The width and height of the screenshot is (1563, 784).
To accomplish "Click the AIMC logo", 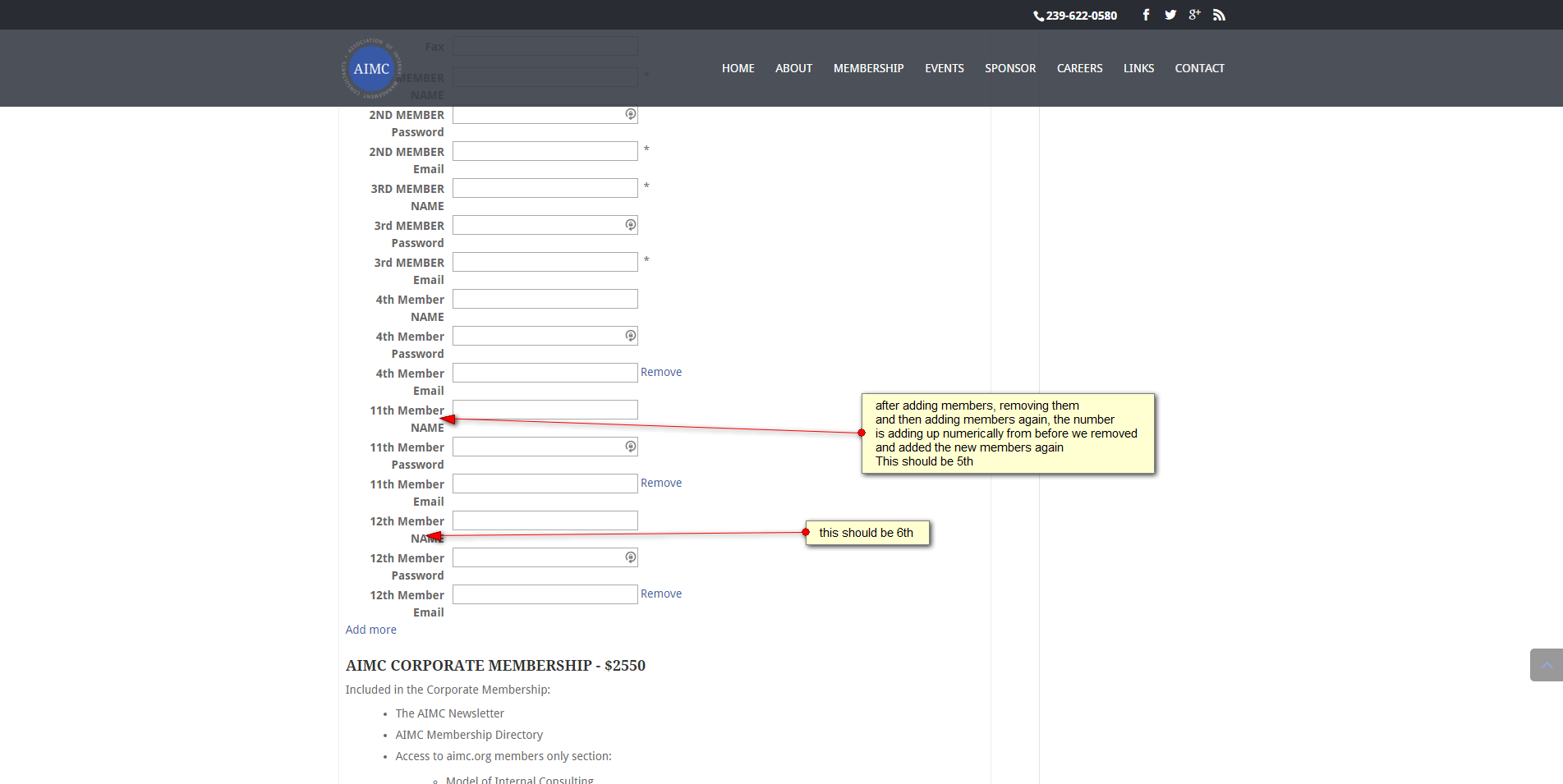I will pyautogui.click(x=371, y=69).
